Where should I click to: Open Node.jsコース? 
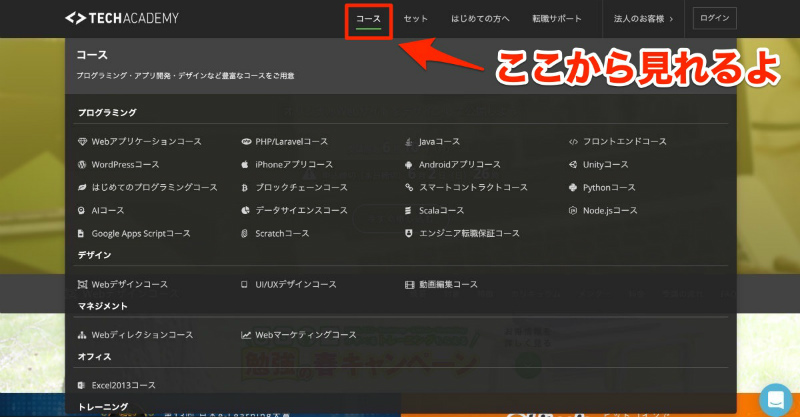610,210
